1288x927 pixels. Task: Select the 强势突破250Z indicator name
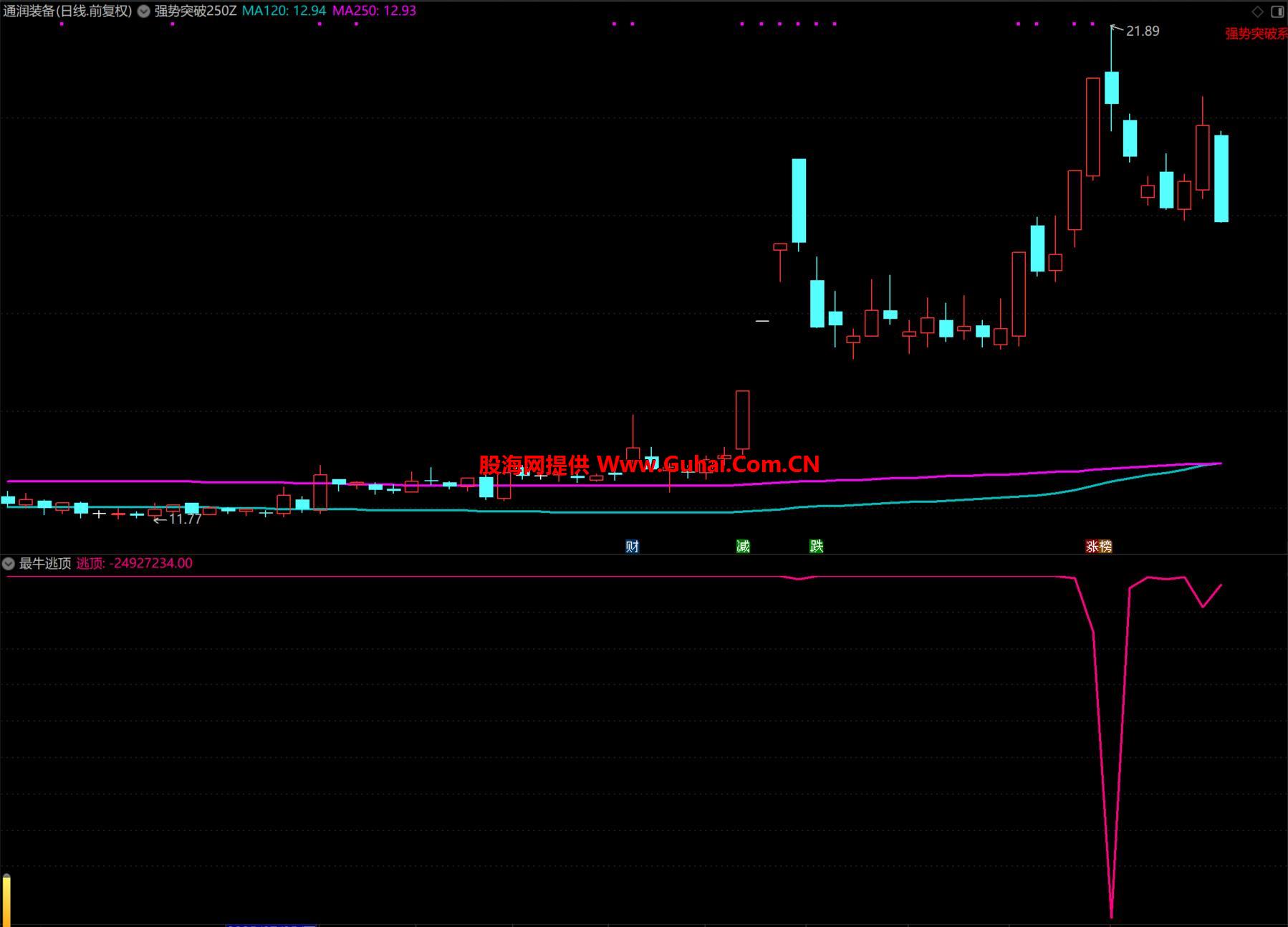click(196, 11)
